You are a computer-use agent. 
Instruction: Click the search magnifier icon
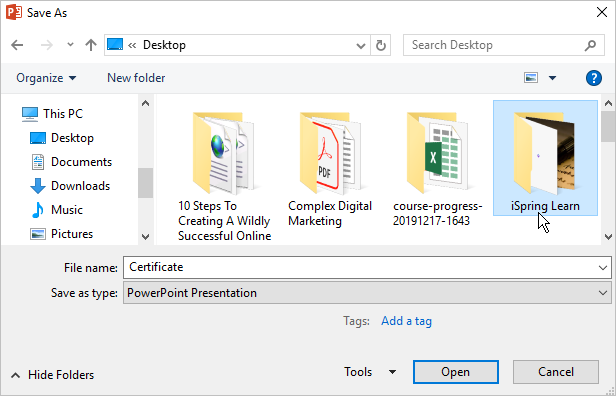pos(590,45)
